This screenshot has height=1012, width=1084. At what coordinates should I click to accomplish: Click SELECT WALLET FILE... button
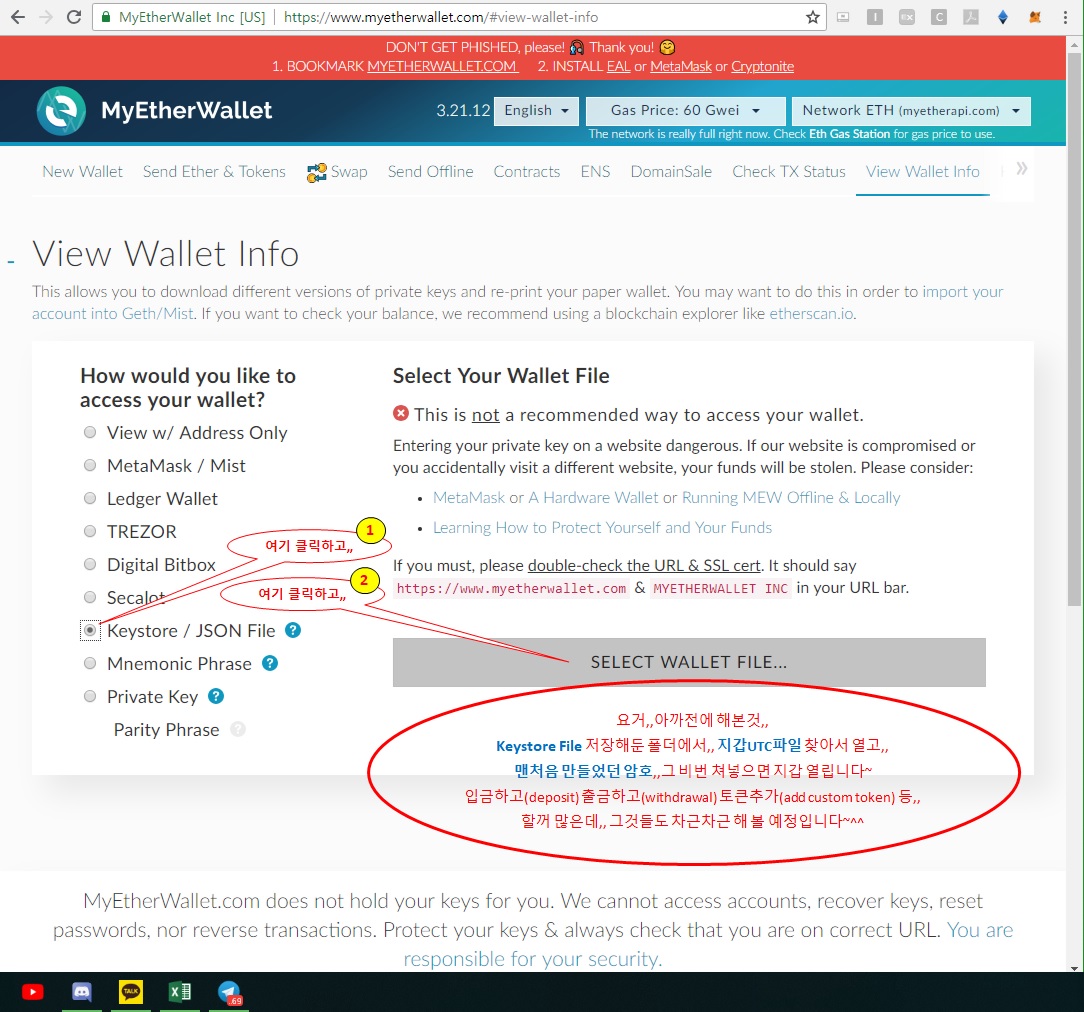tap(689, 662)
